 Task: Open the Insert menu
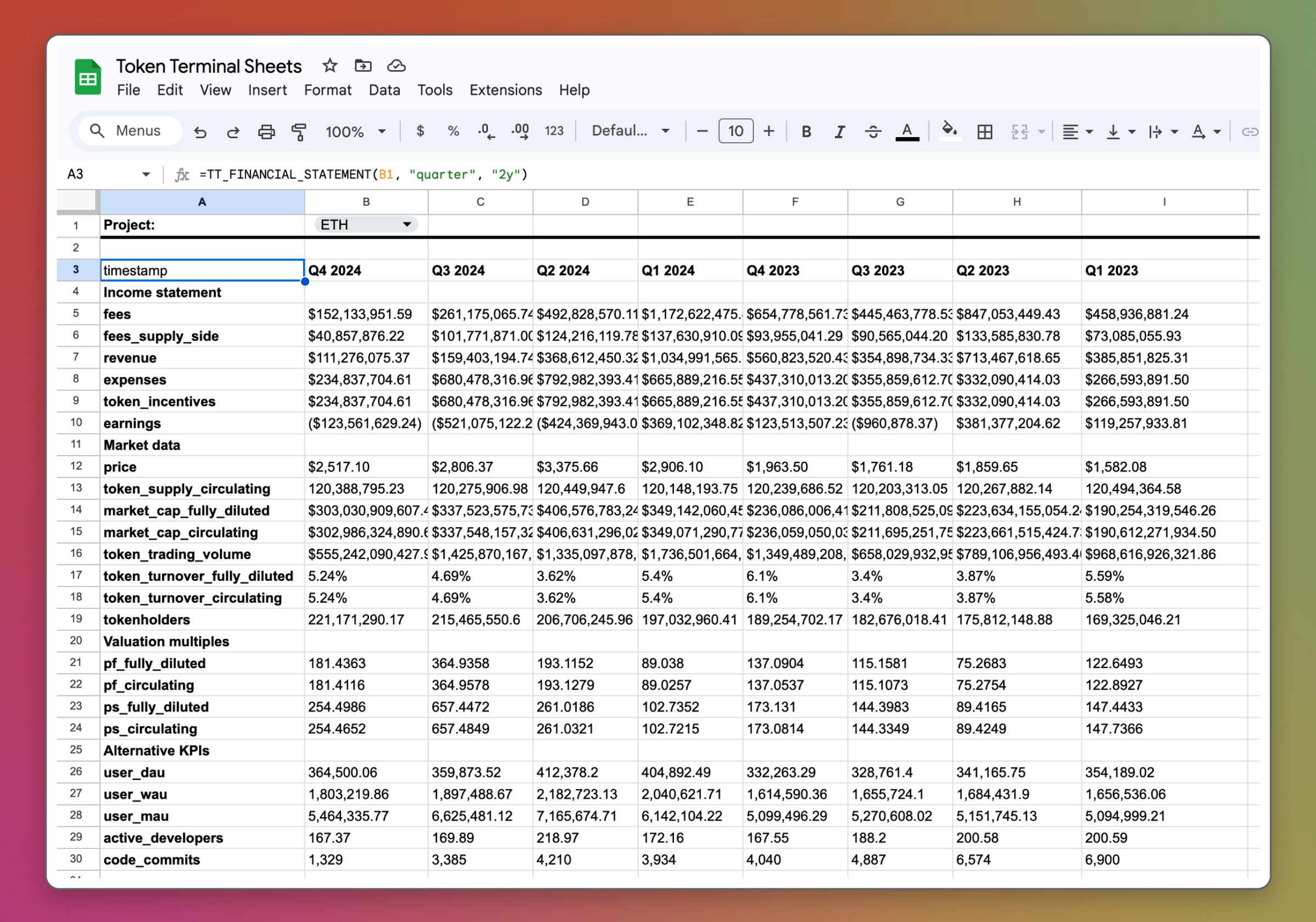[267, 90]
